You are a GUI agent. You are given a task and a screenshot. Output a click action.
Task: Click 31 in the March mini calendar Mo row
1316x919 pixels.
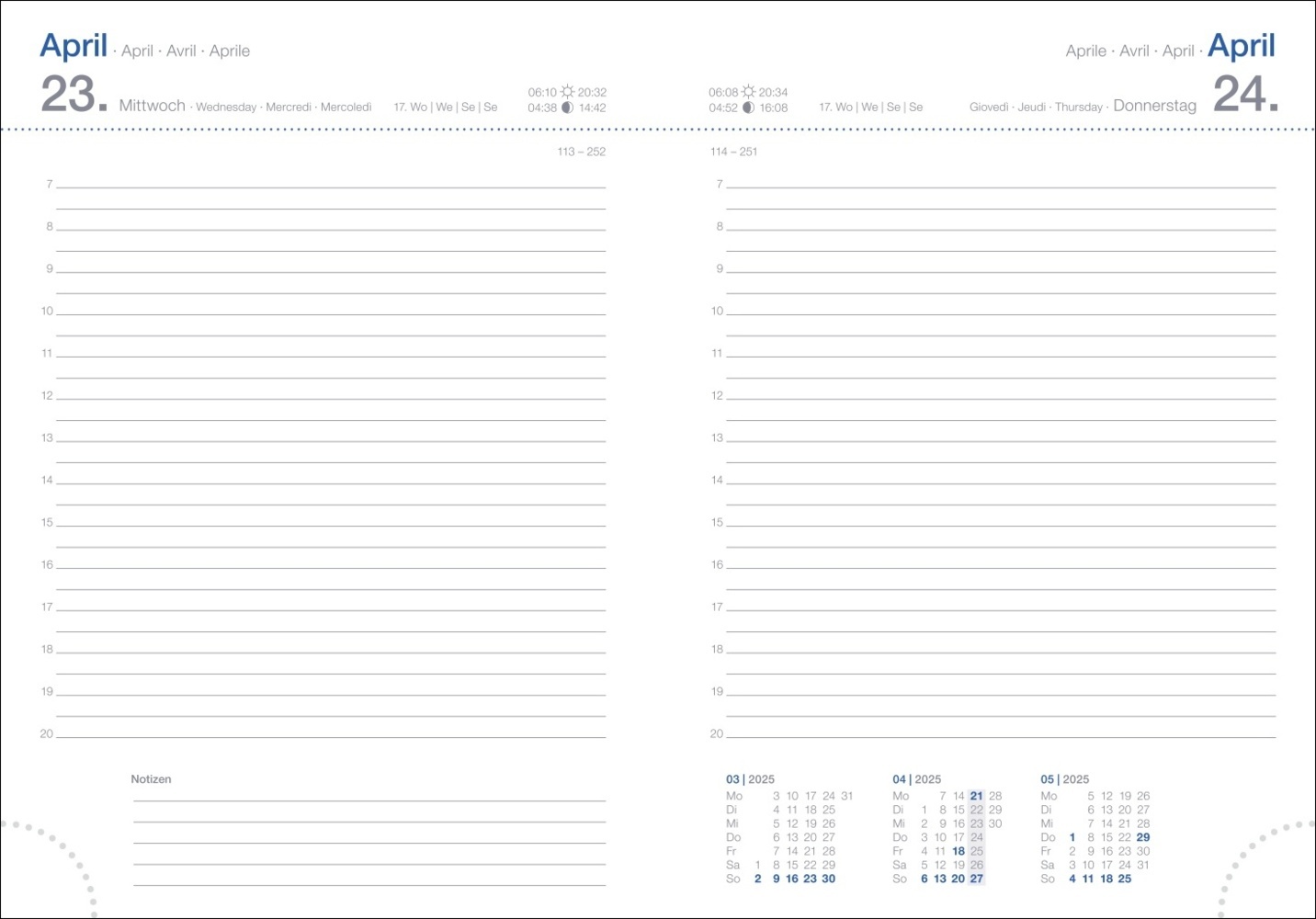[846, 796]
